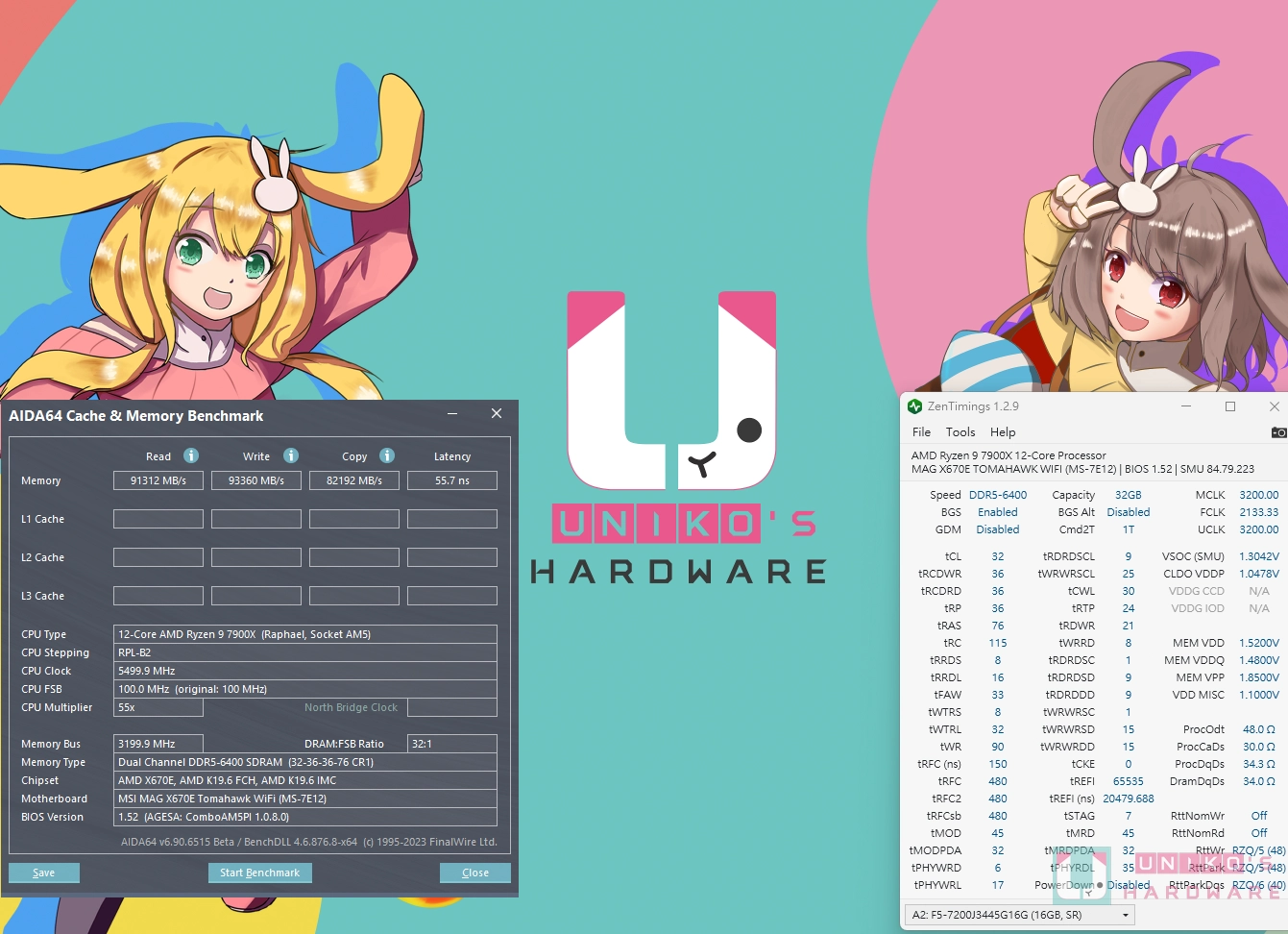Viewport: 1288px width, 934px height.
Task: Click the Speed DDR5-6400 value in ZenTimings
Action: tap(998, 495)
